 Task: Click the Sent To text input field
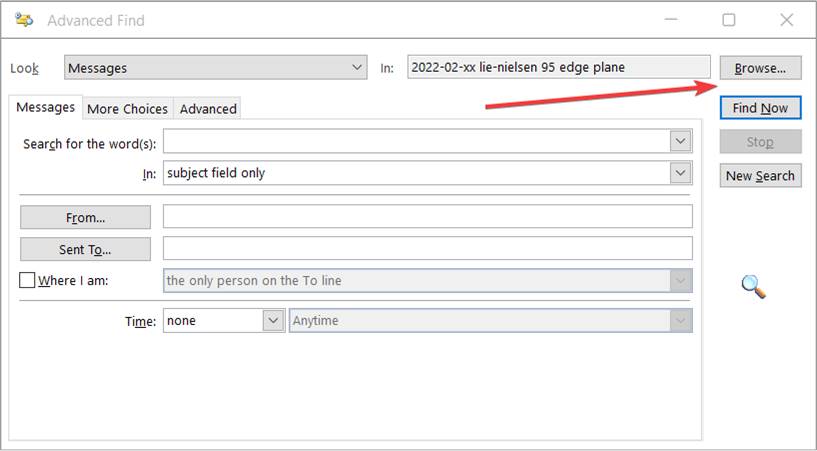pyautogui.click(x=427, y=248)
